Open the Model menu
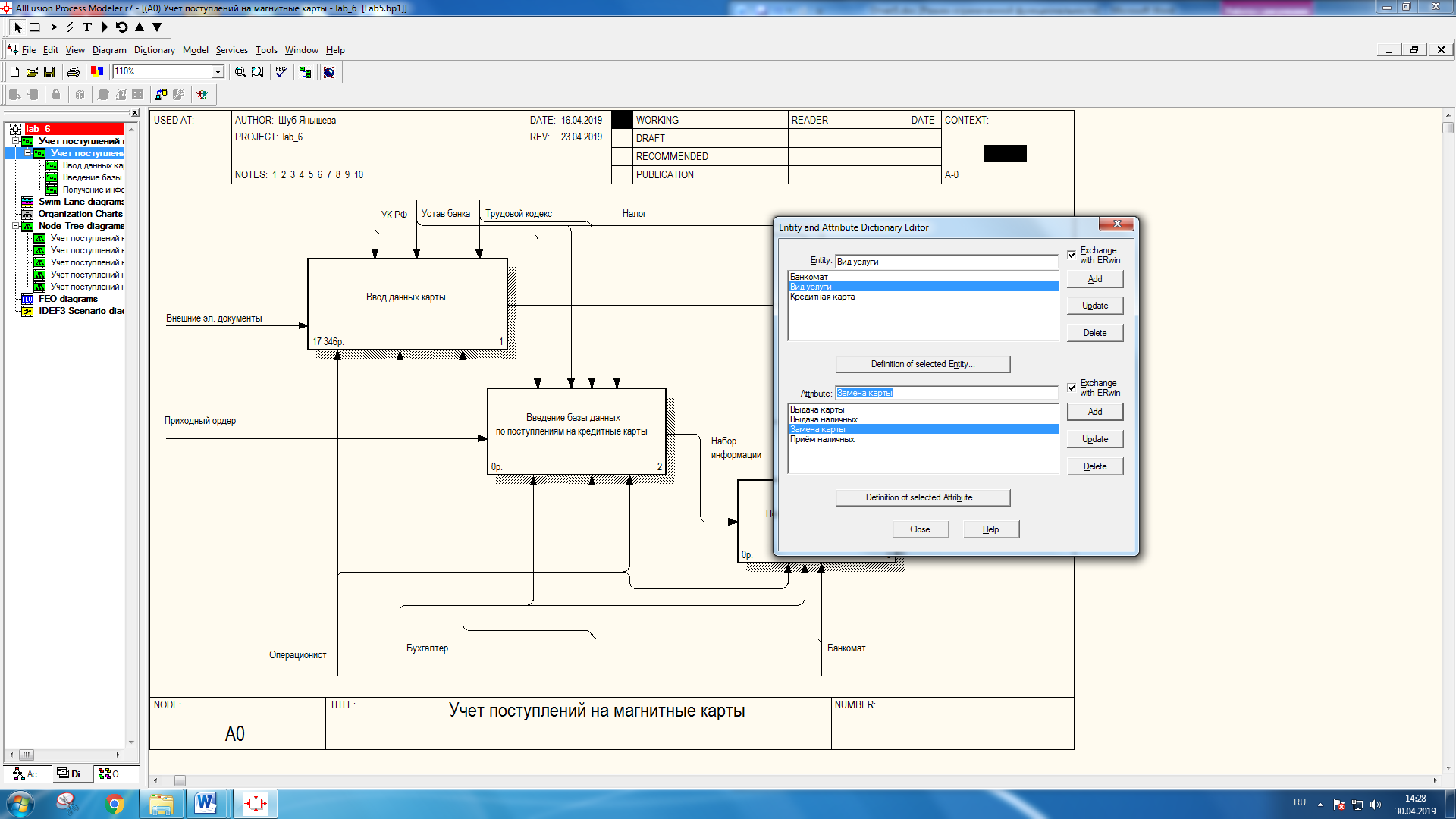 (195, 50)
